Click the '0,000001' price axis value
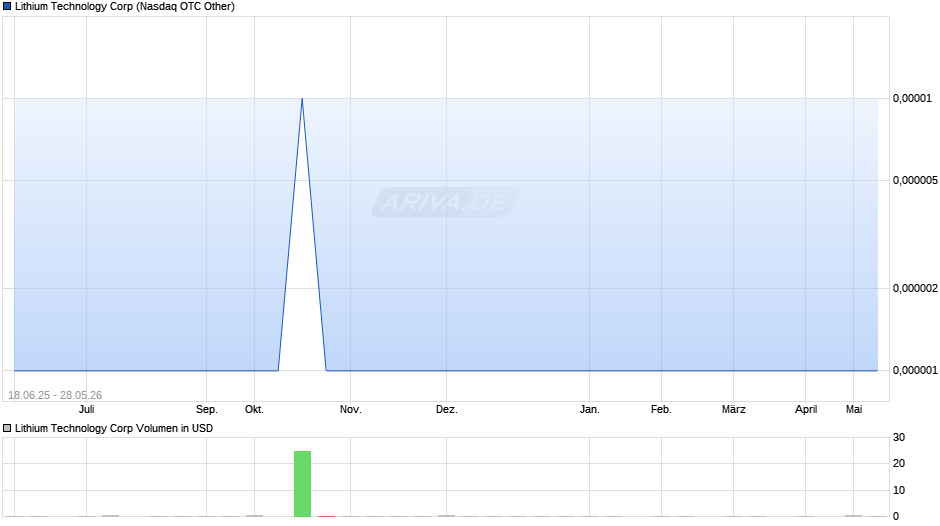 915,371
